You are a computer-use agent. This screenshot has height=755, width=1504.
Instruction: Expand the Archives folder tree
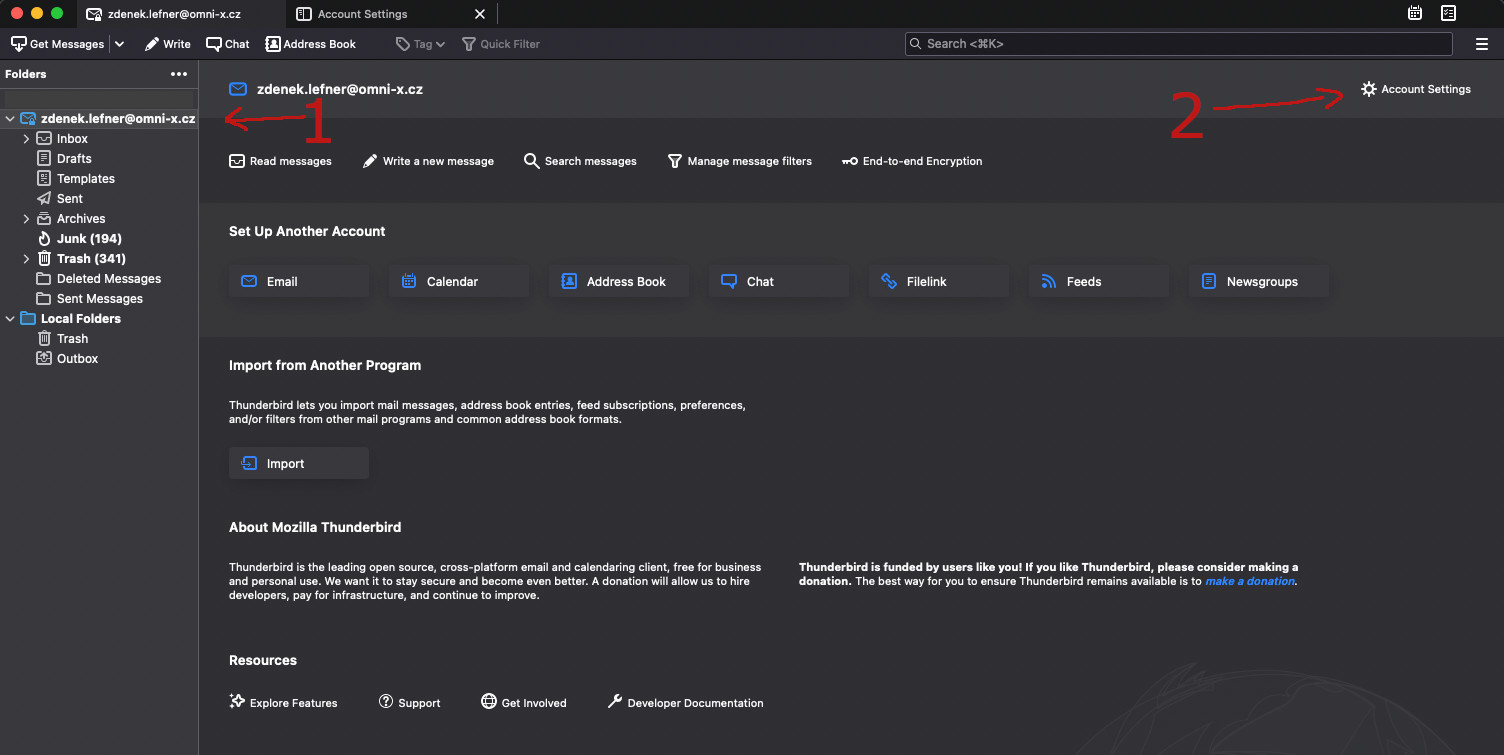(x=26, y=219)
